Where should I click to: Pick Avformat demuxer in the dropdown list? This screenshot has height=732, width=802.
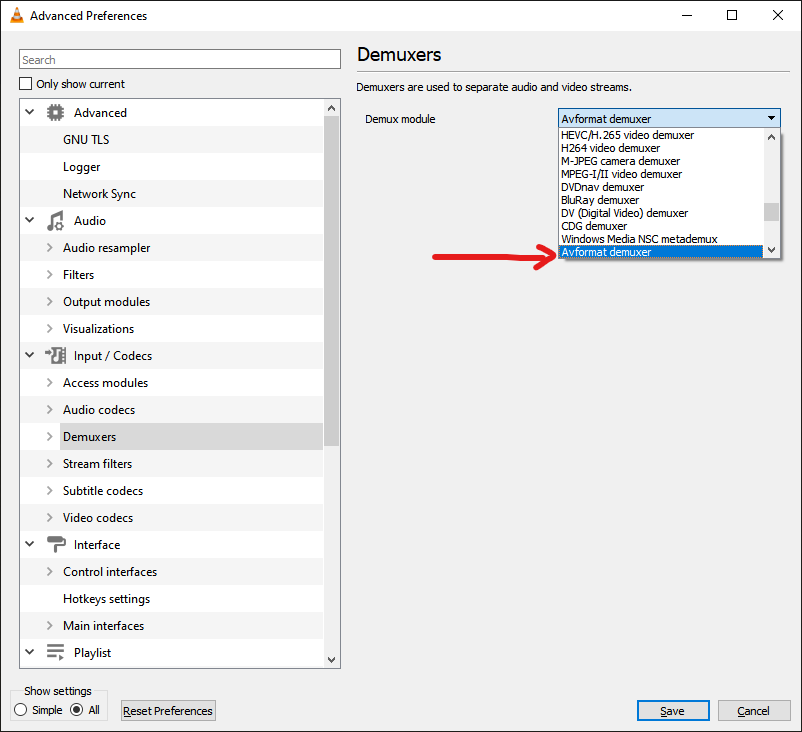606,252
